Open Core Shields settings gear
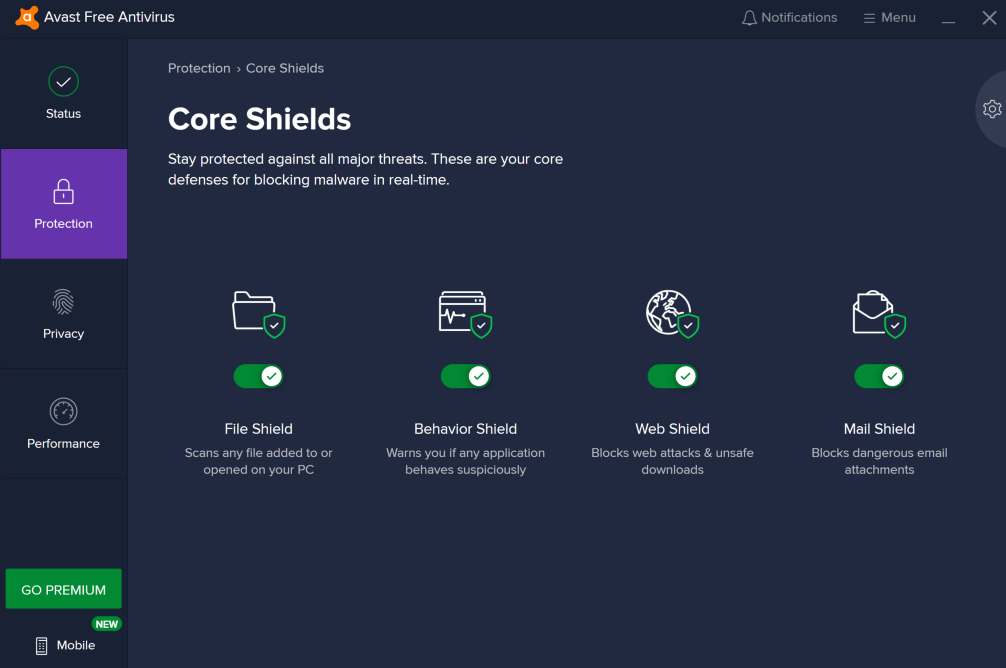The height and width of the screenshot is (668, 1006). (992, 109)
